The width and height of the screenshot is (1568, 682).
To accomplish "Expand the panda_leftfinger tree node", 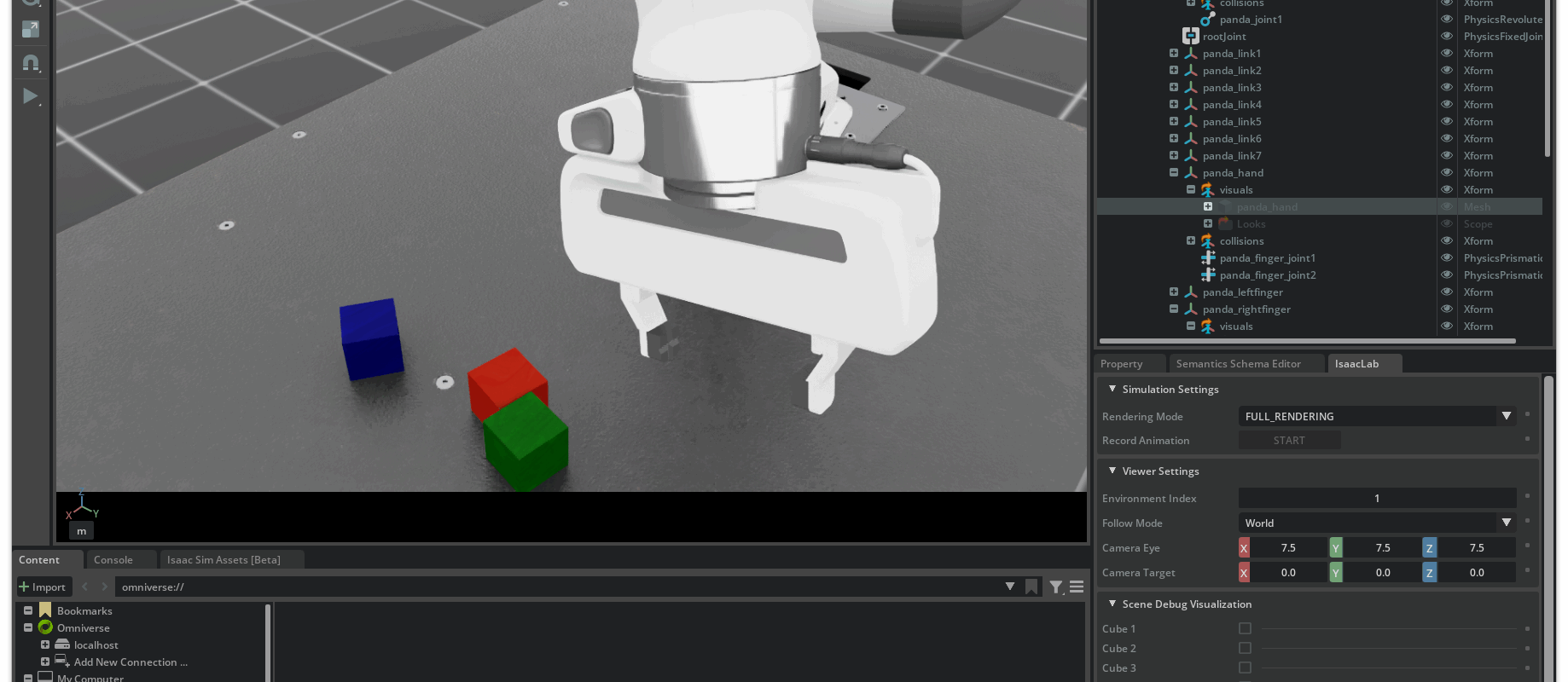I will [x=1174, y=292].
